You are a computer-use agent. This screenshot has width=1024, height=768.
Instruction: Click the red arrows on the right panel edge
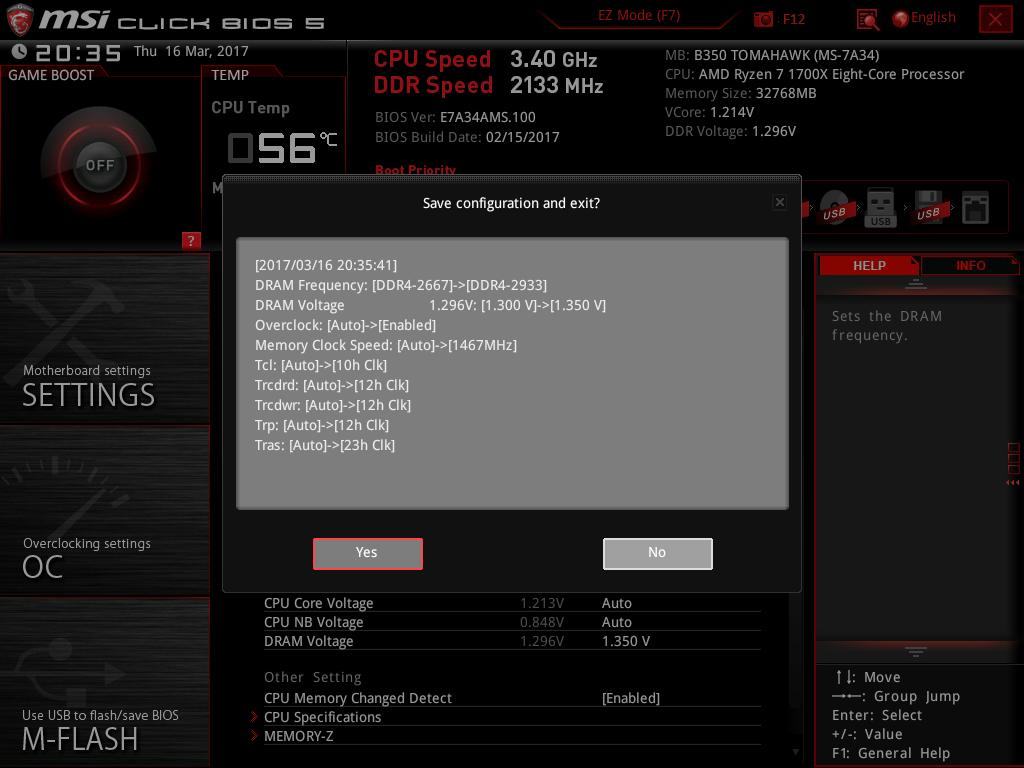click(1012, 483)
